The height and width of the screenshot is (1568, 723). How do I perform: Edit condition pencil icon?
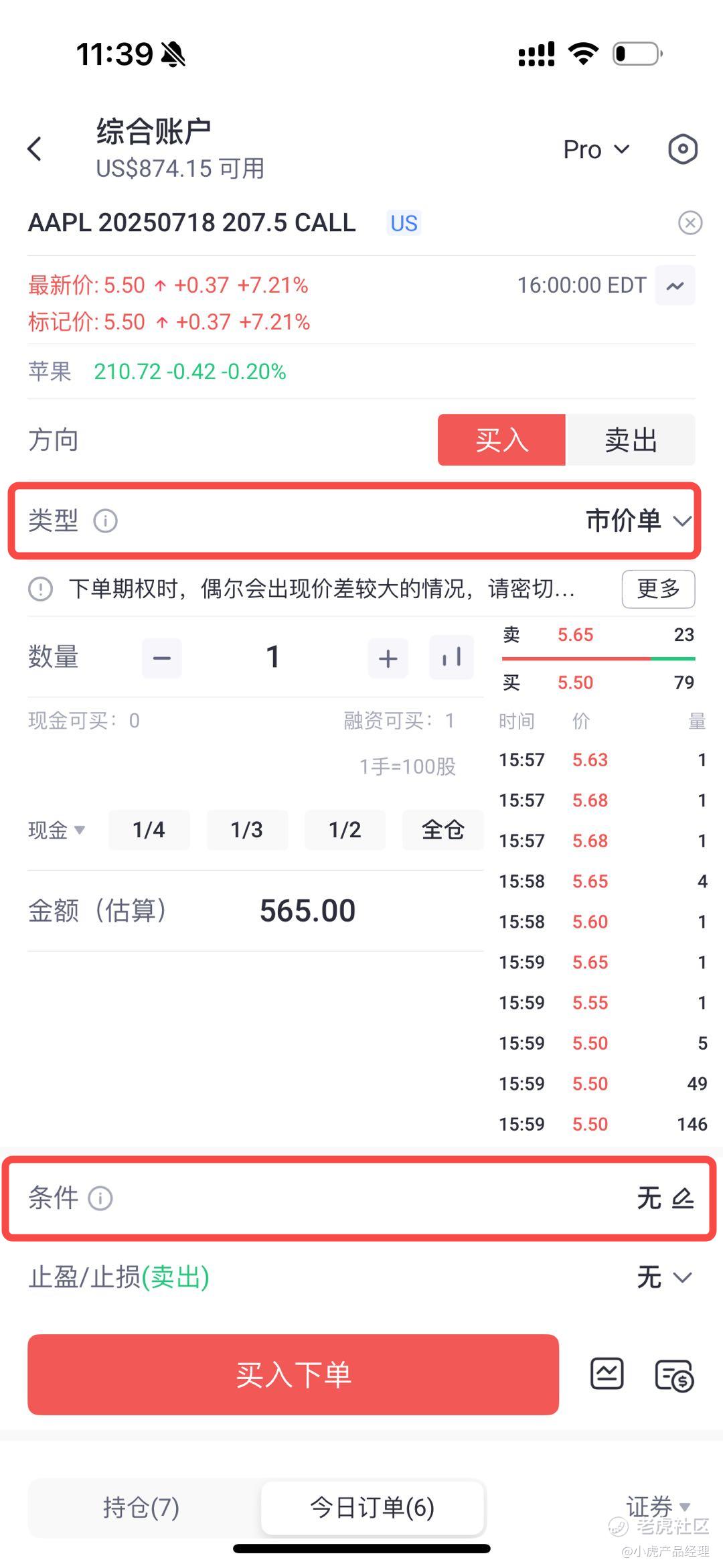683,1198
